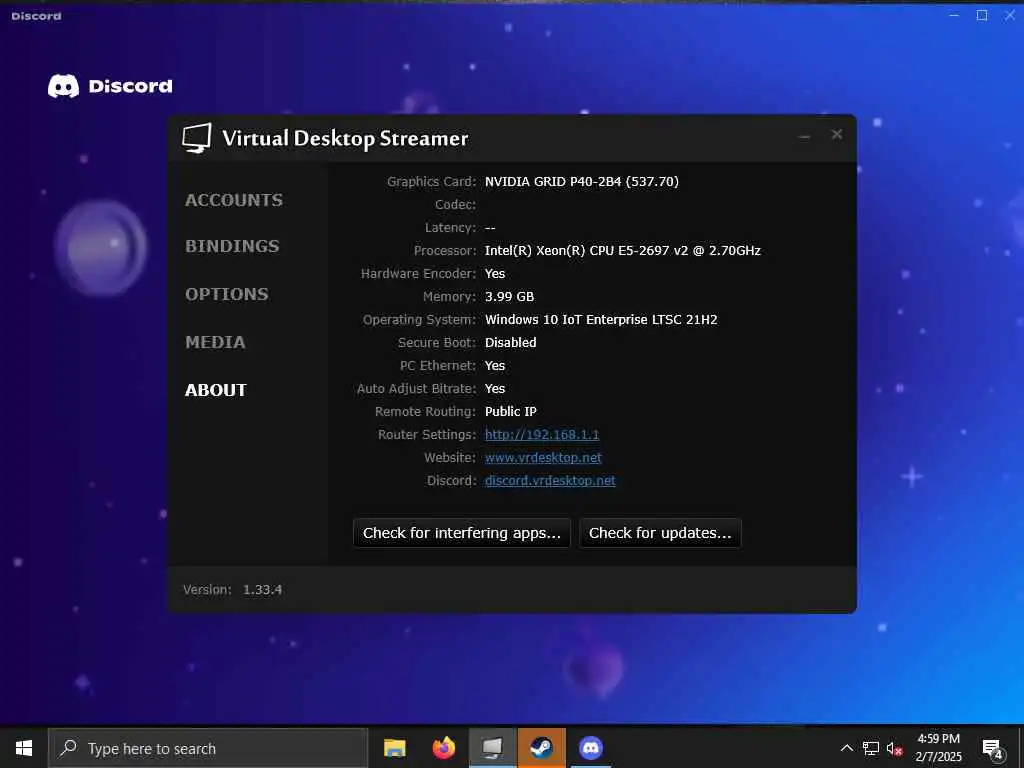Show hidden system tray icons
The image size is (1024, 768).
[x=846, y=748]
